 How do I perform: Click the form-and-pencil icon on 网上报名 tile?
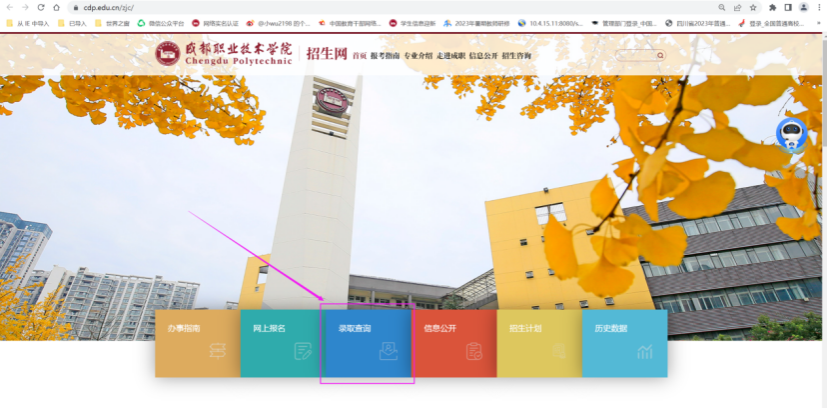point(303,351)
